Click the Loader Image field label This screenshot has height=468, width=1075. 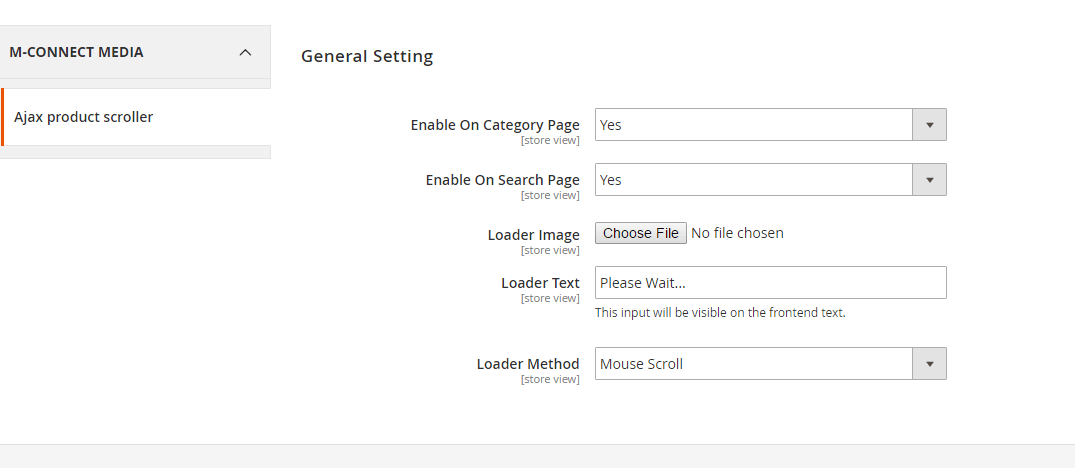[x=533, y=235]
